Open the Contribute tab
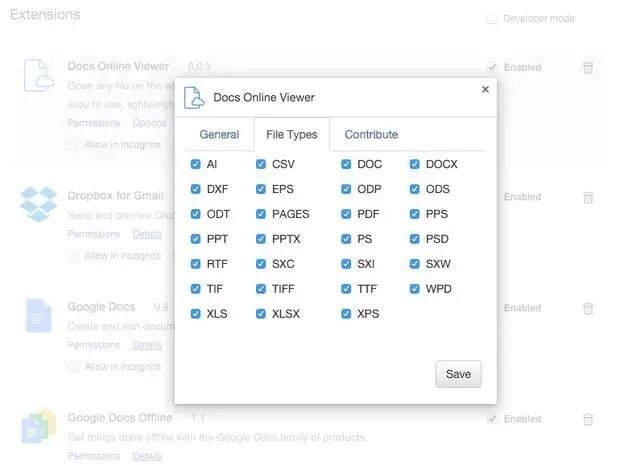The width and height of the screenshot is (620, 465). coord(371,134)
